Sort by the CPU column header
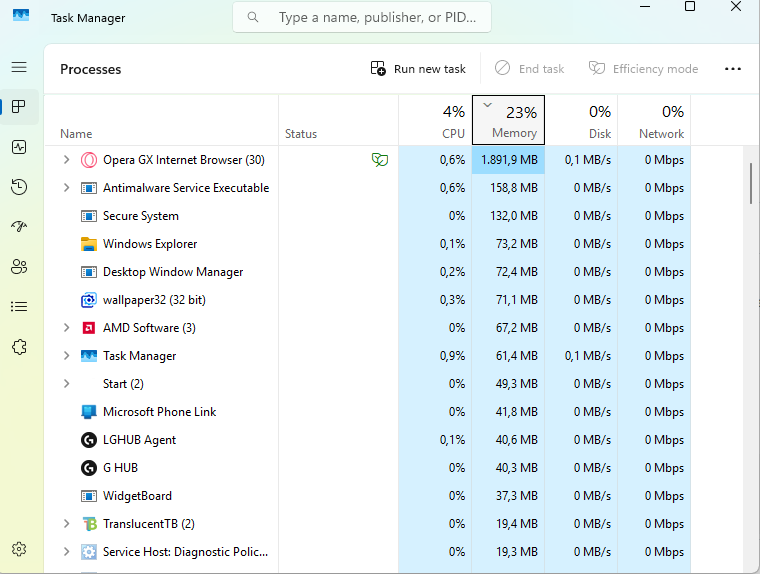 tap(435, 120)
